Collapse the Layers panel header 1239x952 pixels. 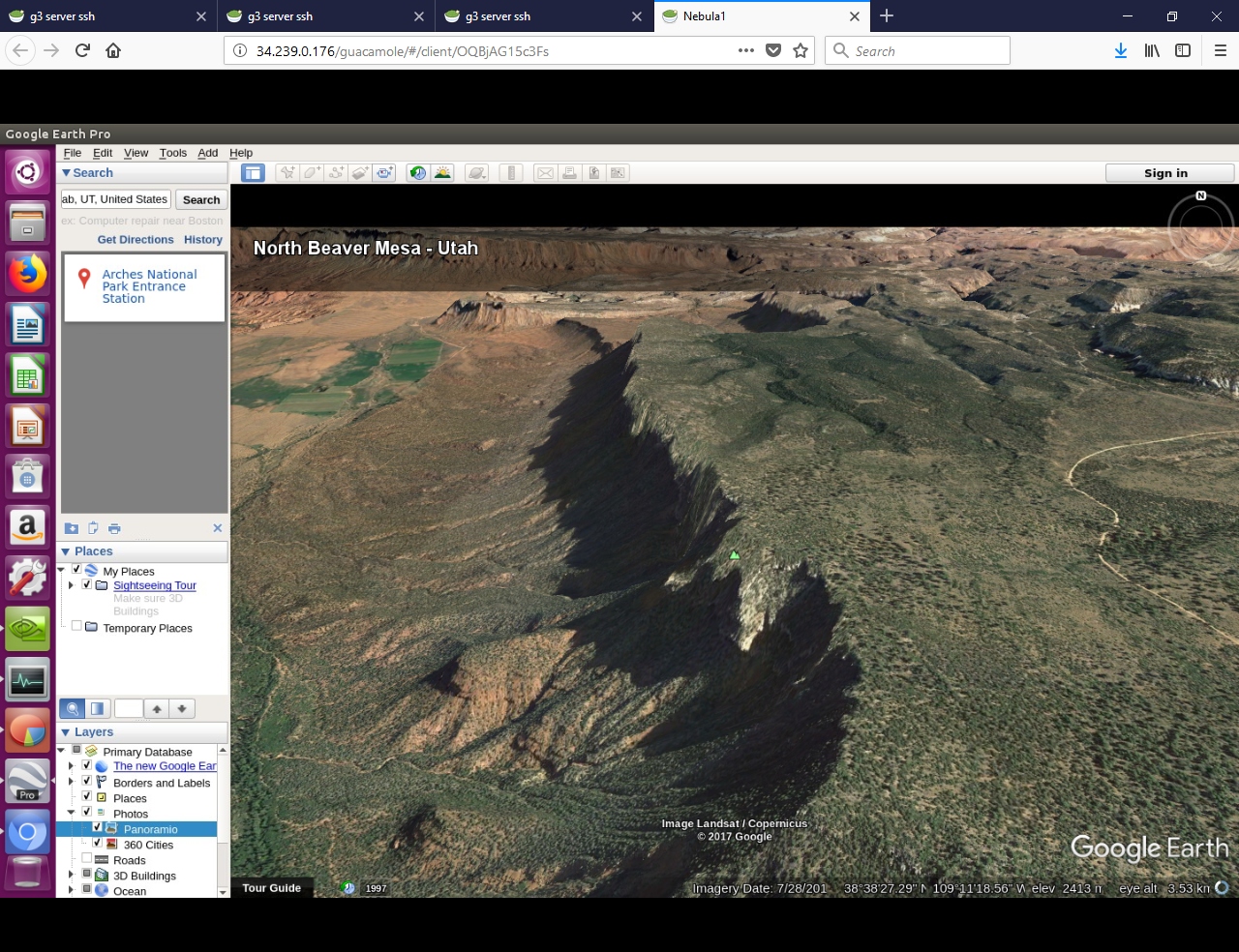144,732
